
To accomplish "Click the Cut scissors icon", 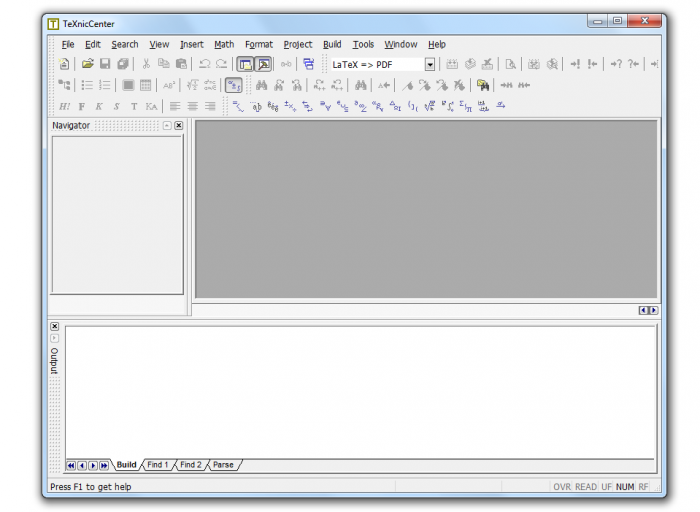I will (x=146, y=64).
